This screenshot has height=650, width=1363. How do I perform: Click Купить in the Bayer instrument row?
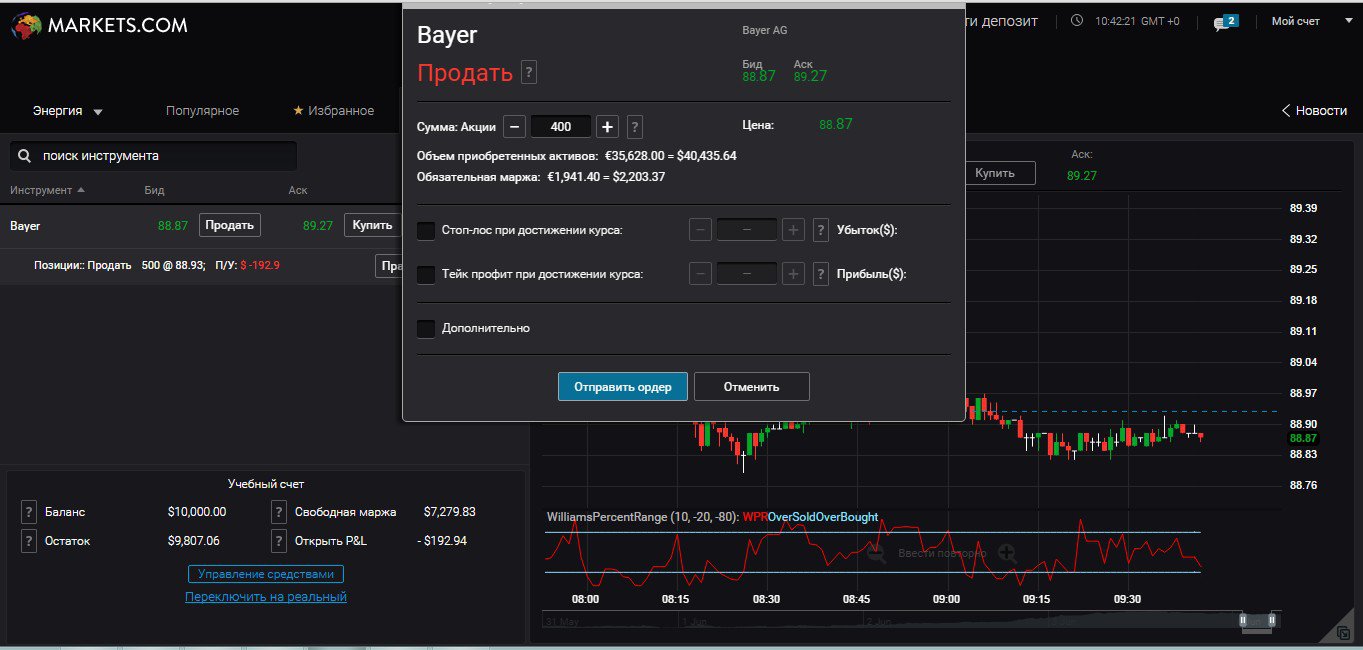pyautogui.click(x=373, y=225)
